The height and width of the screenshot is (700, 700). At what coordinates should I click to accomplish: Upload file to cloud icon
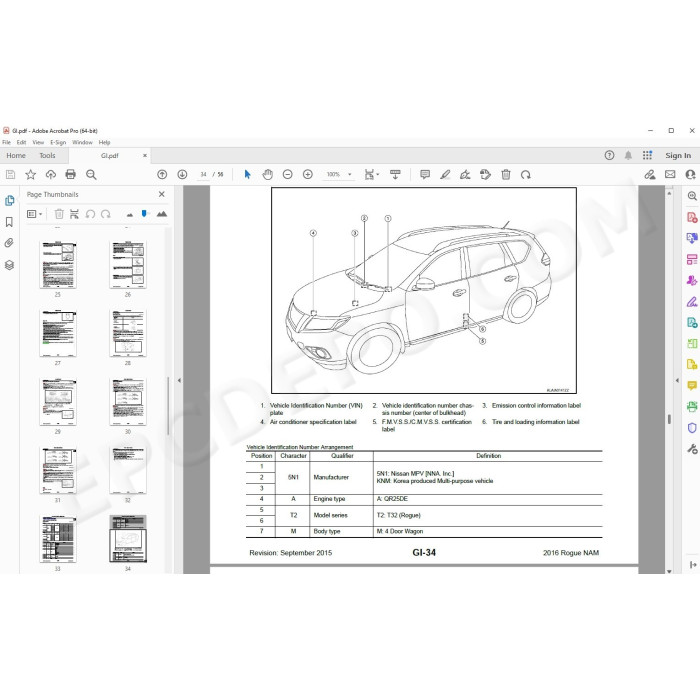click(50, 175)
